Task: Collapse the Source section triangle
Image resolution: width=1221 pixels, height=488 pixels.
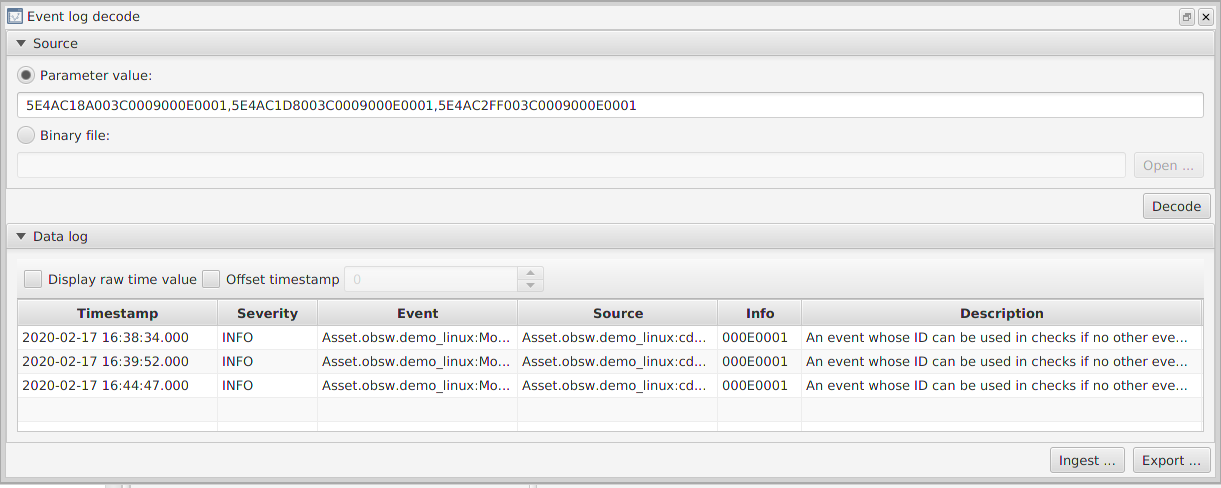Action: tap(20, 44)
